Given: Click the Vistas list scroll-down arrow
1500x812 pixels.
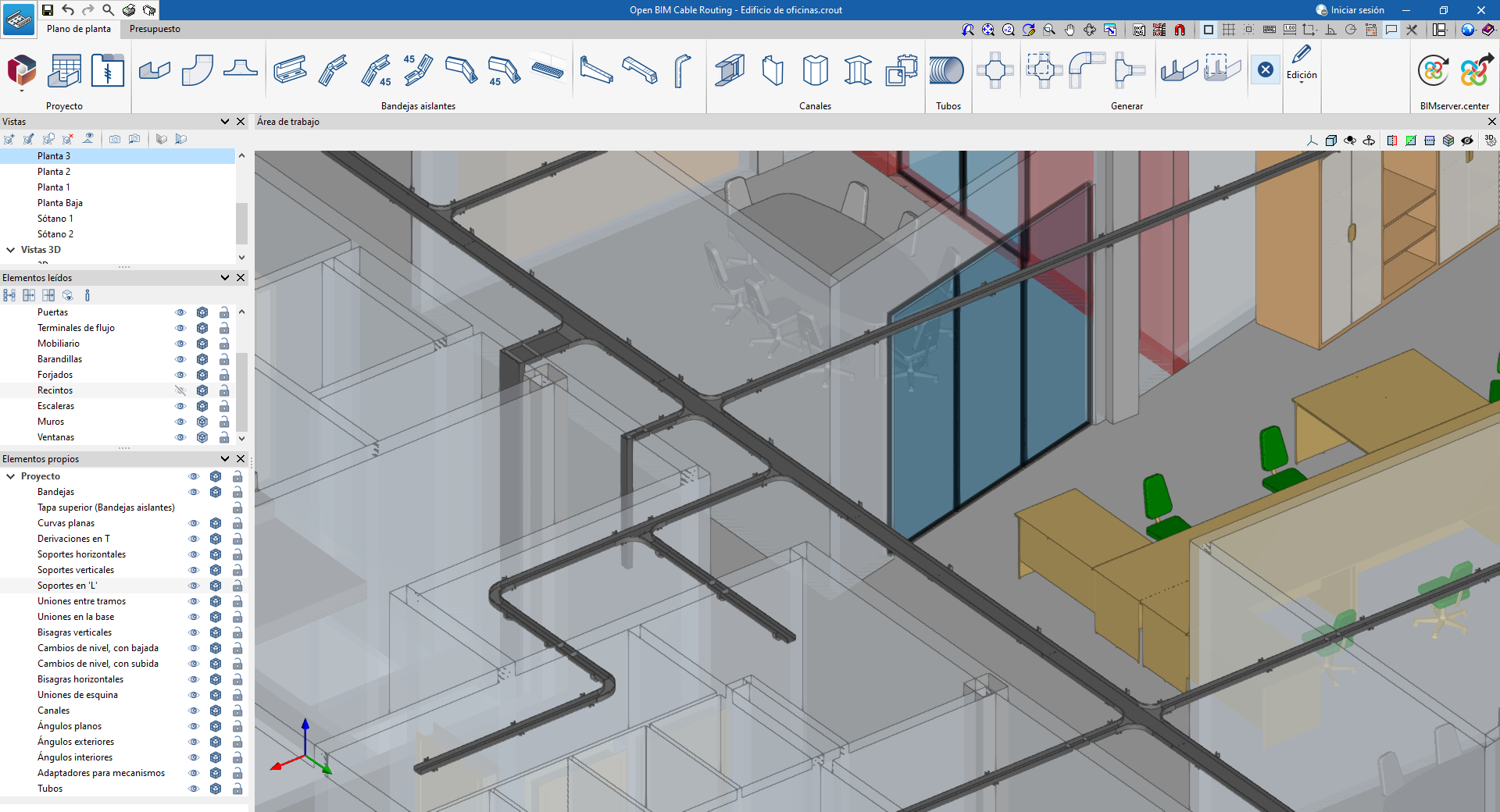Looking at the screenshot, I should [x=241, y=258].
